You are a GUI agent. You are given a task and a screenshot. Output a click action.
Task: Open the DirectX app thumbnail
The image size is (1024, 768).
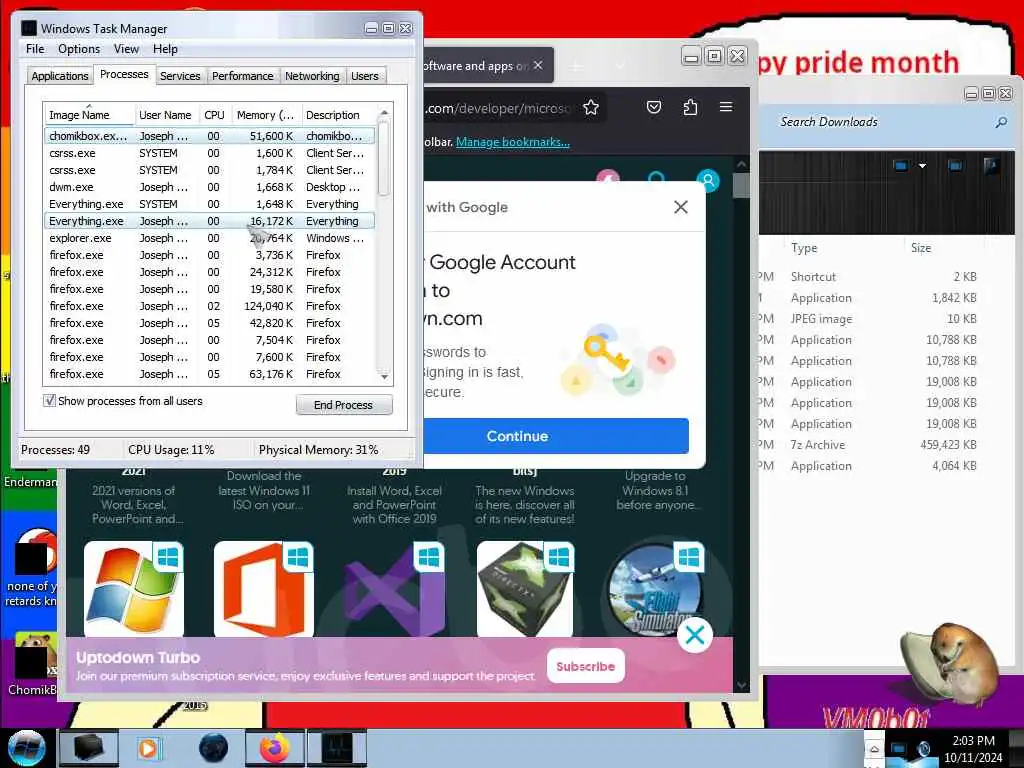tap(525, 588)
